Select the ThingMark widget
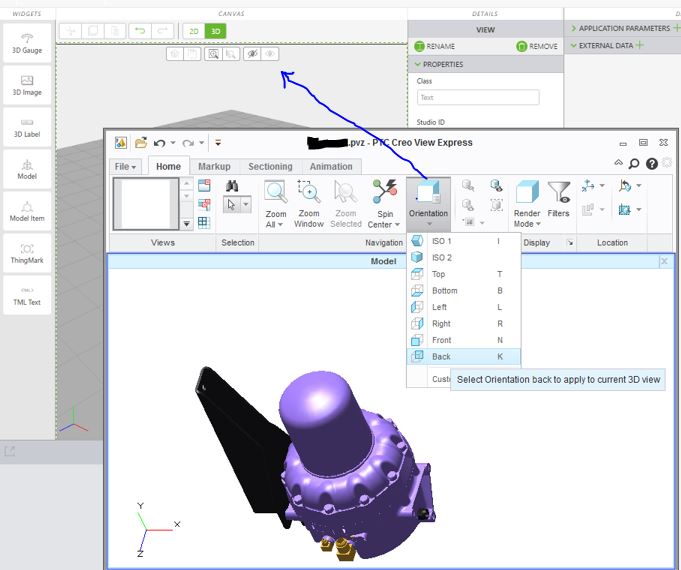The image size is (681, 570). click(x=27, y=254)
